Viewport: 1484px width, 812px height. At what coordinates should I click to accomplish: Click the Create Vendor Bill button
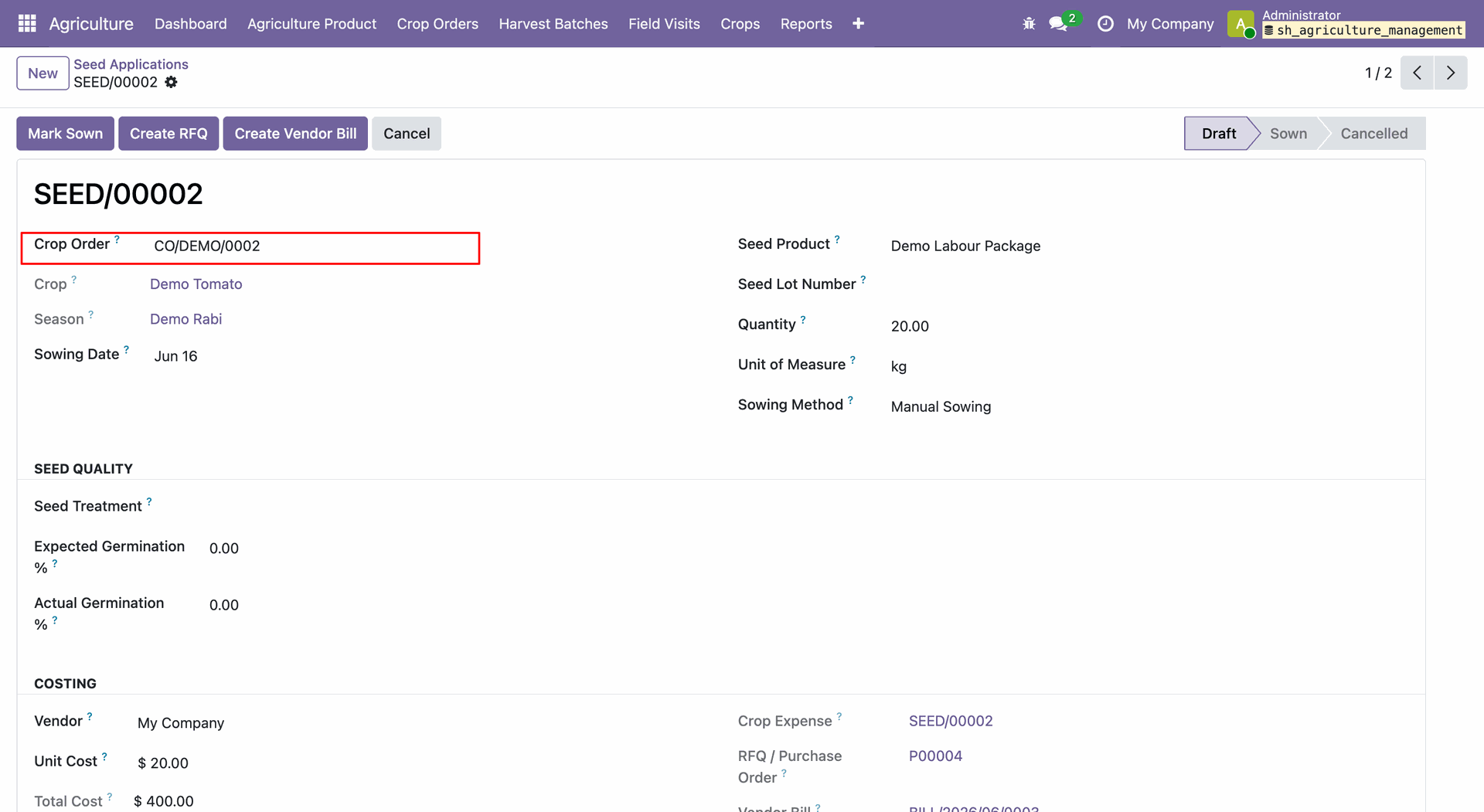pyautogui.click(x=295, y=134)
